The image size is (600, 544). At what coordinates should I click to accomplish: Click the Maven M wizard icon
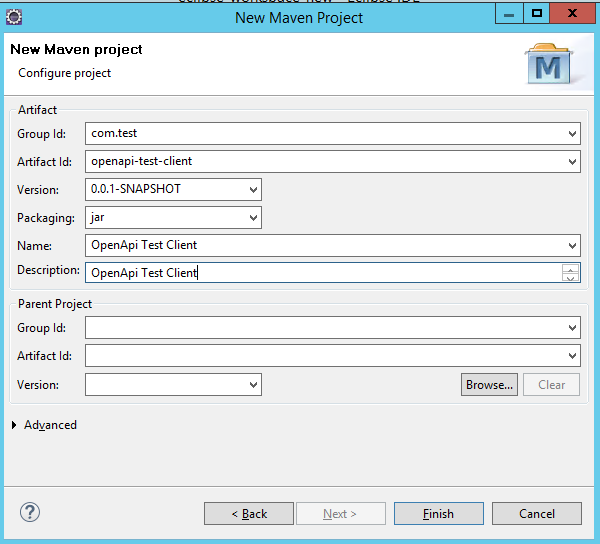pos(549,64)
